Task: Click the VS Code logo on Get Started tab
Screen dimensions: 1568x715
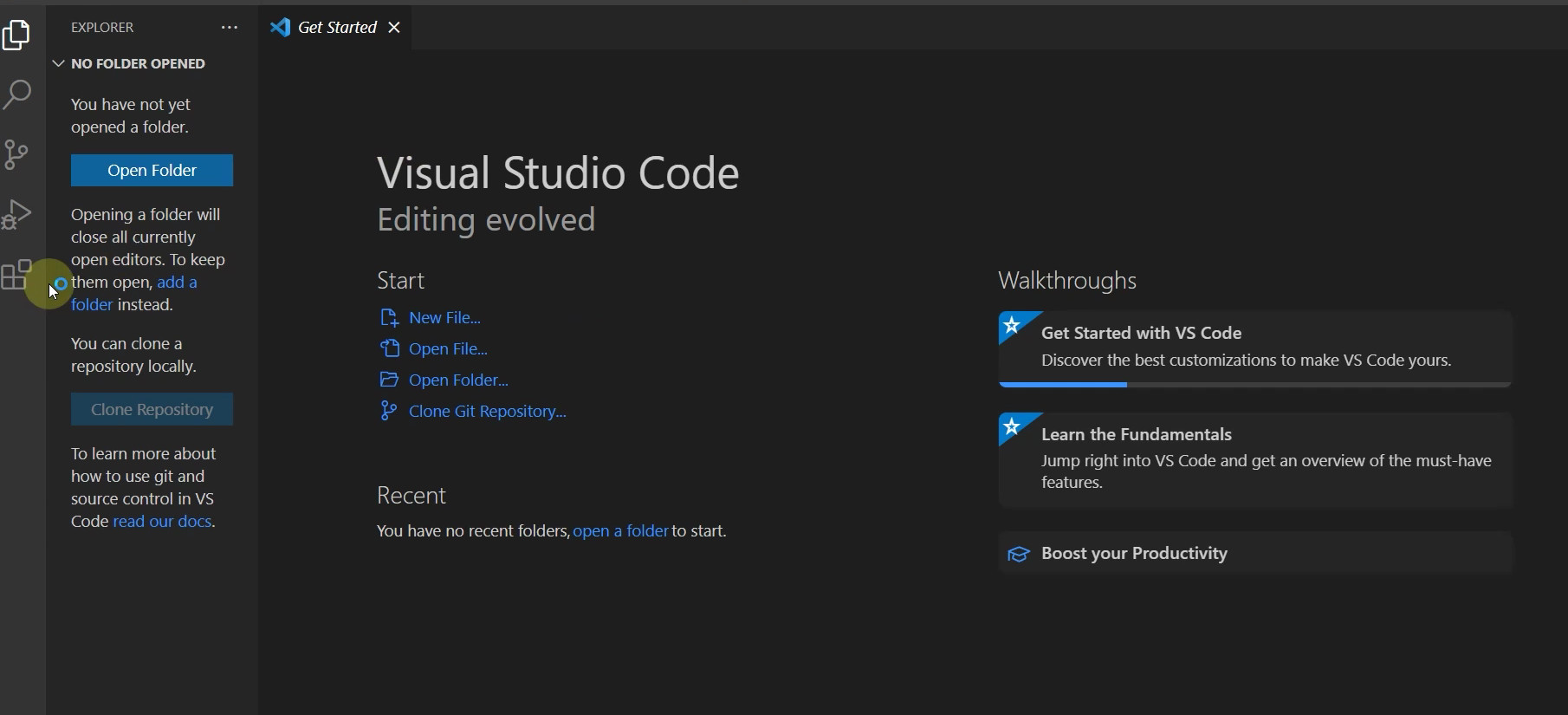Action: click(280, 28)
